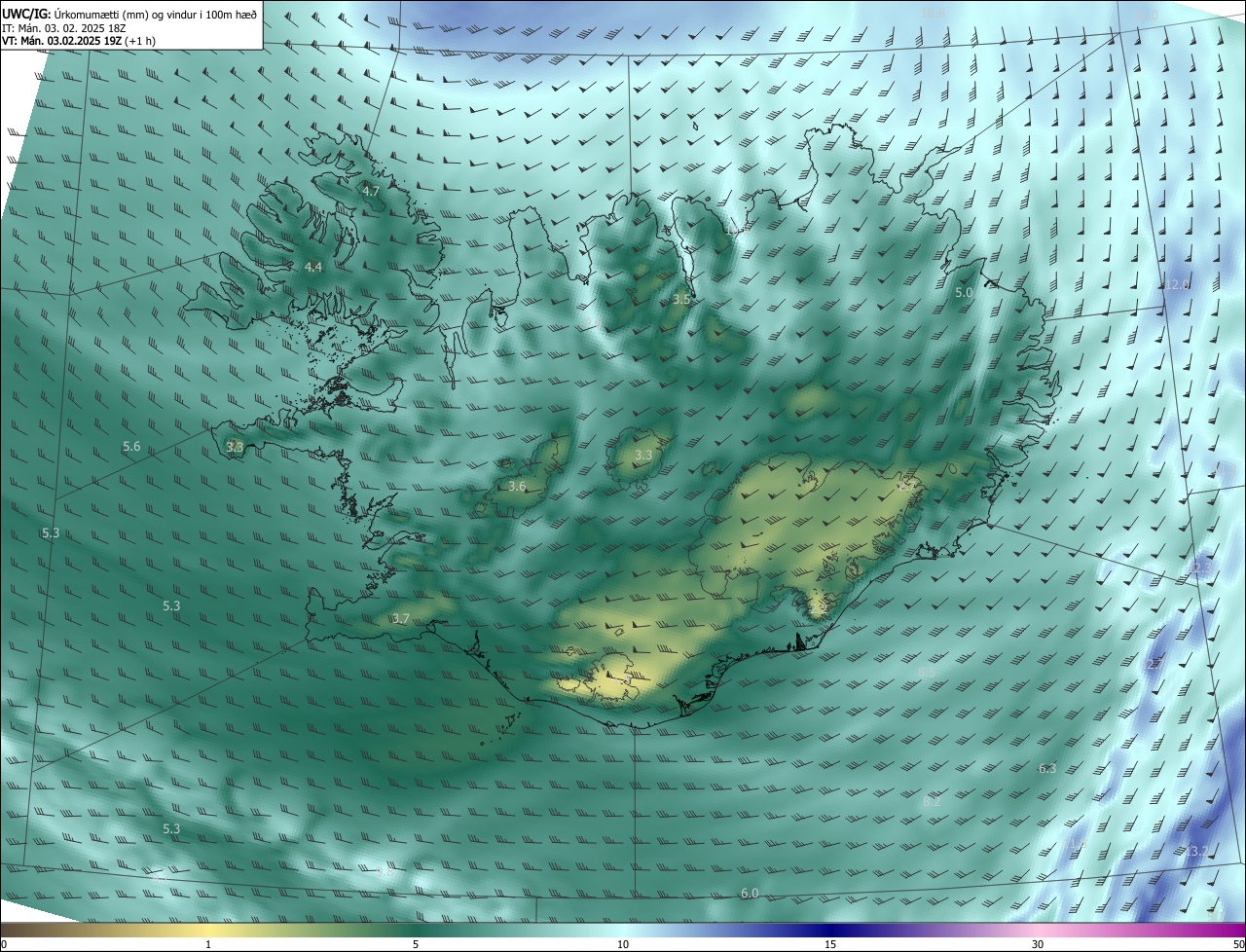Click the 3.7 value label near the southwest coast
This screenshot has width=1246, height=952.
pyautogui.click(x=401, y=619)
